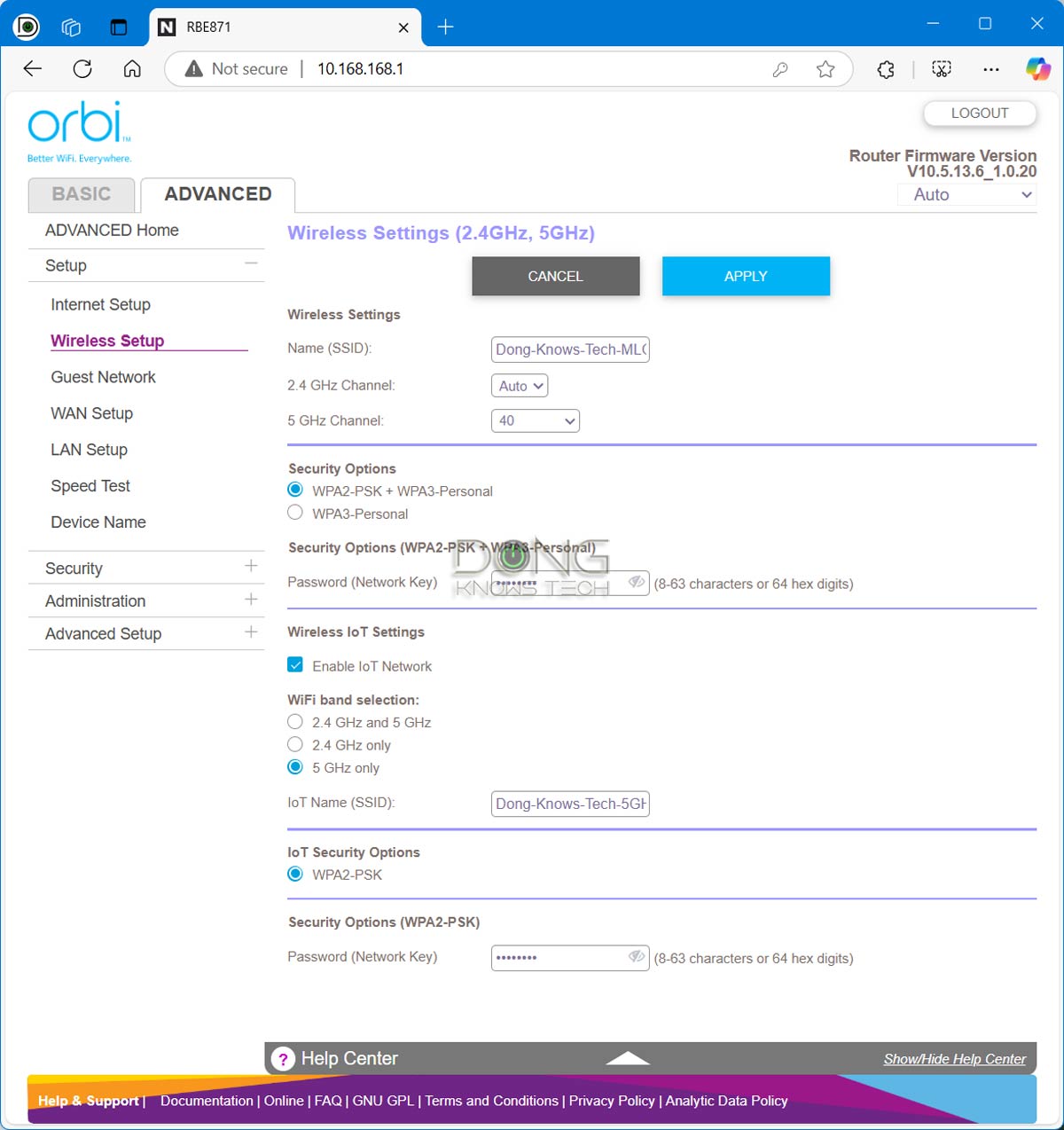Click the APPLY button
Viewport: 1064px width, 1130px height.
746,276
